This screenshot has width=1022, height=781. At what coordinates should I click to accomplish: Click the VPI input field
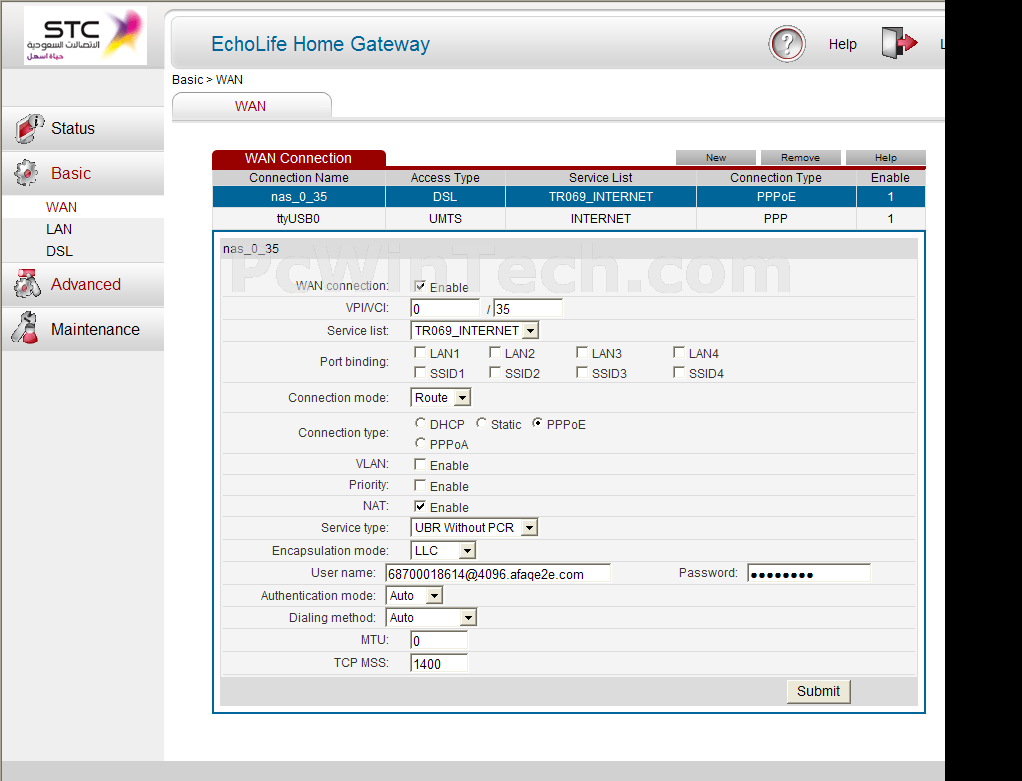445,309
